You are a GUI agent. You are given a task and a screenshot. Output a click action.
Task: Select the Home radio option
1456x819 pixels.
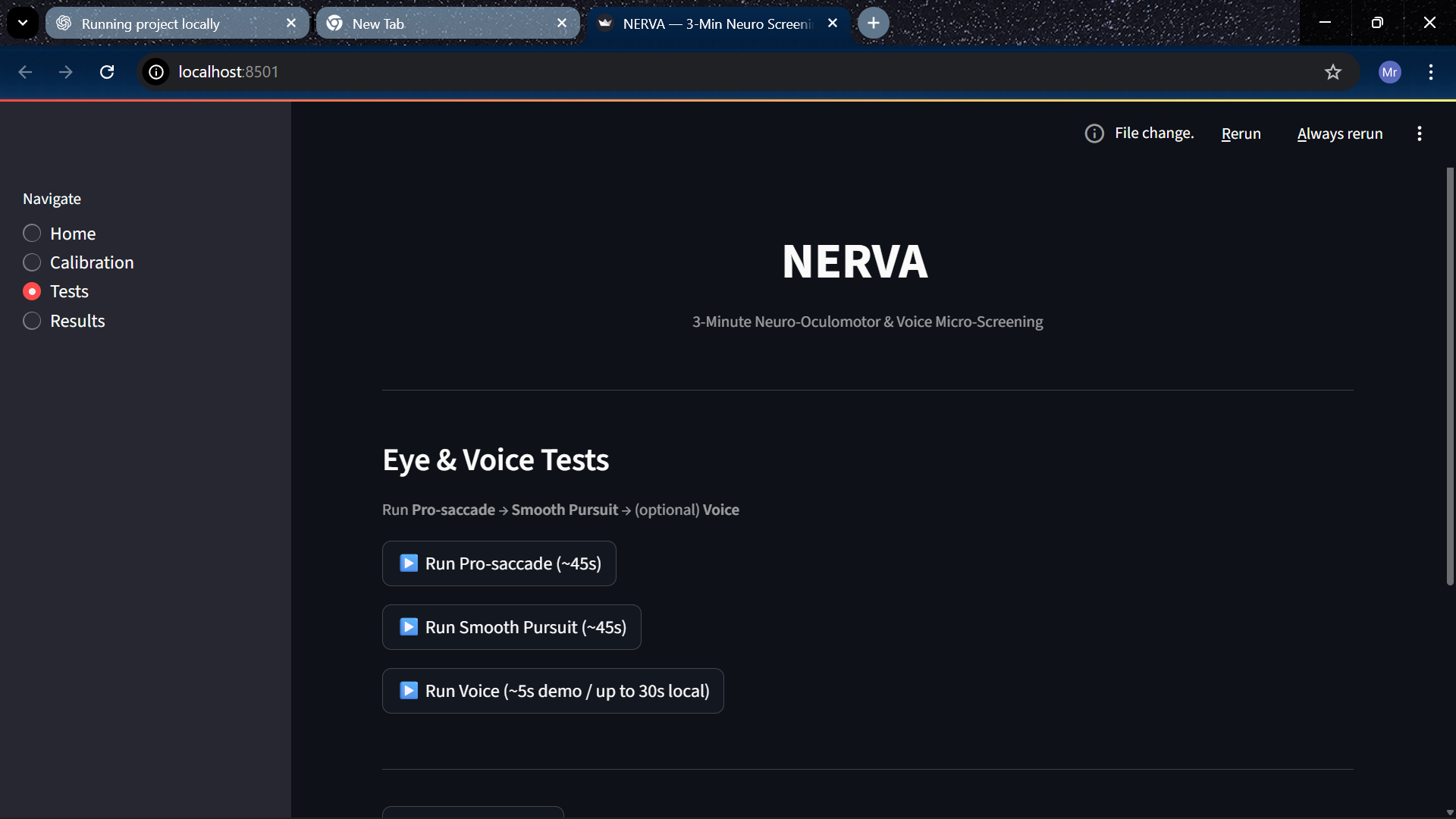[x=32, y=234]
